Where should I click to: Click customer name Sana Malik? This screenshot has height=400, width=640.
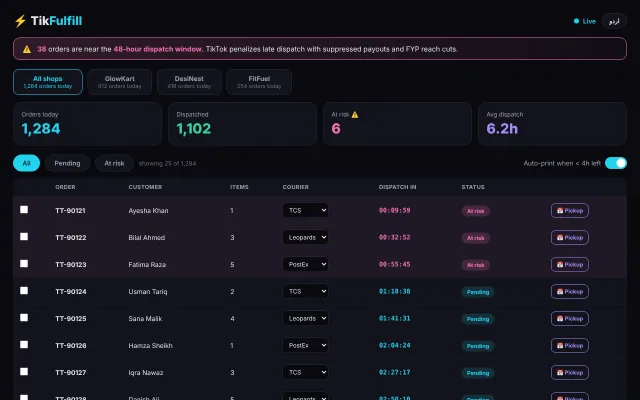coord(145,318)
